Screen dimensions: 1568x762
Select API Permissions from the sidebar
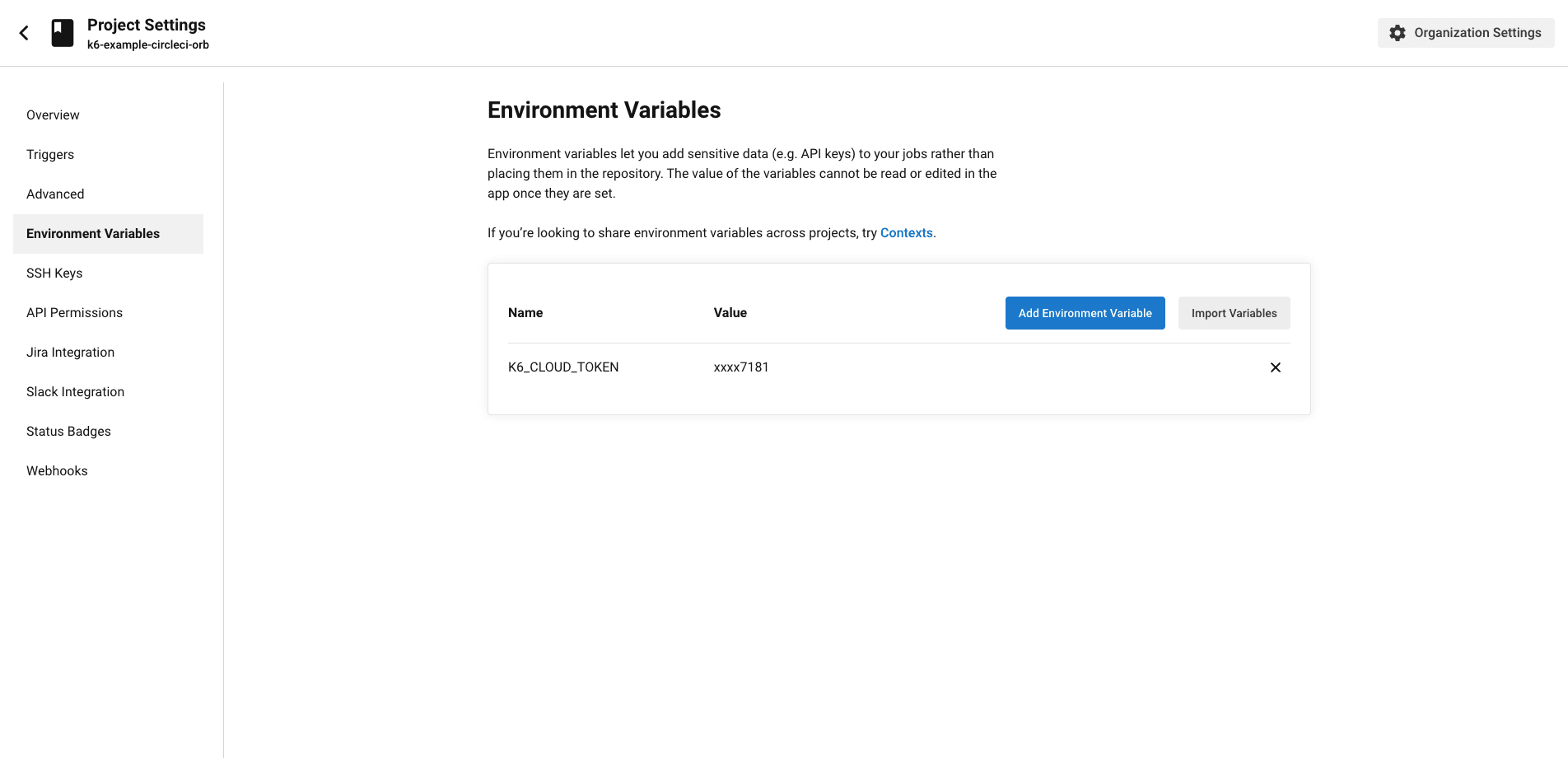pyautogui.click(x=75, y=312)
